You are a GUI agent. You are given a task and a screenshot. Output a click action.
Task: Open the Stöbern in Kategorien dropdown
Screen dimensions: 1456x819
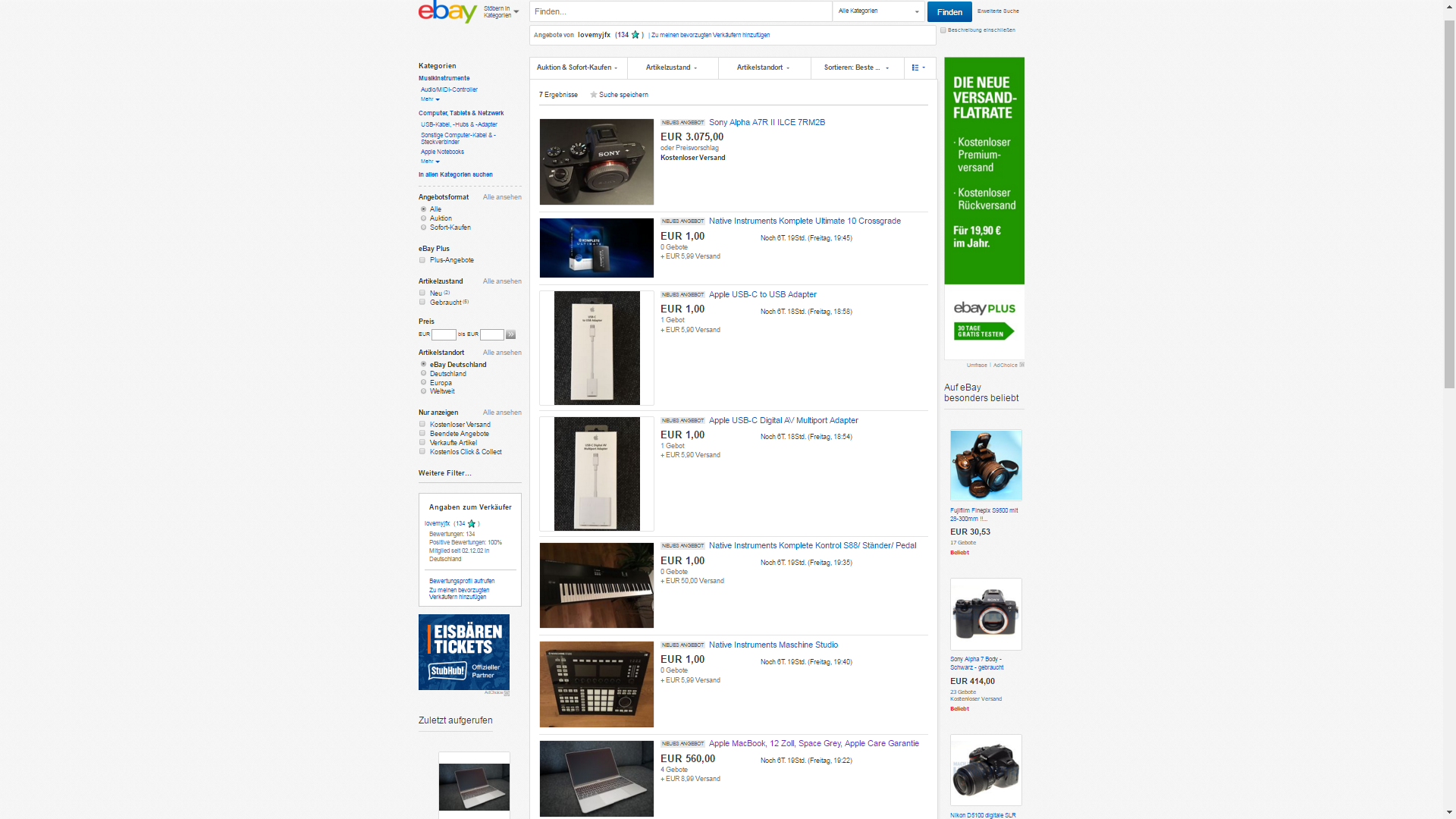coord(501,12)
